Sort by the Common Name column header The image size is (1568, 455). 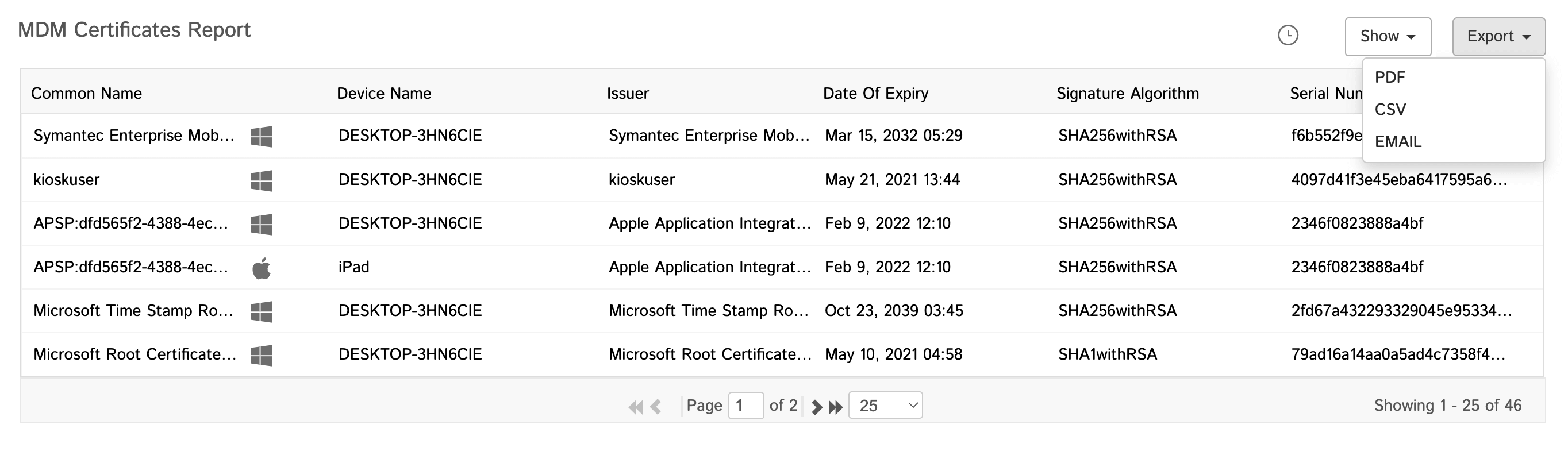[86, 93]
